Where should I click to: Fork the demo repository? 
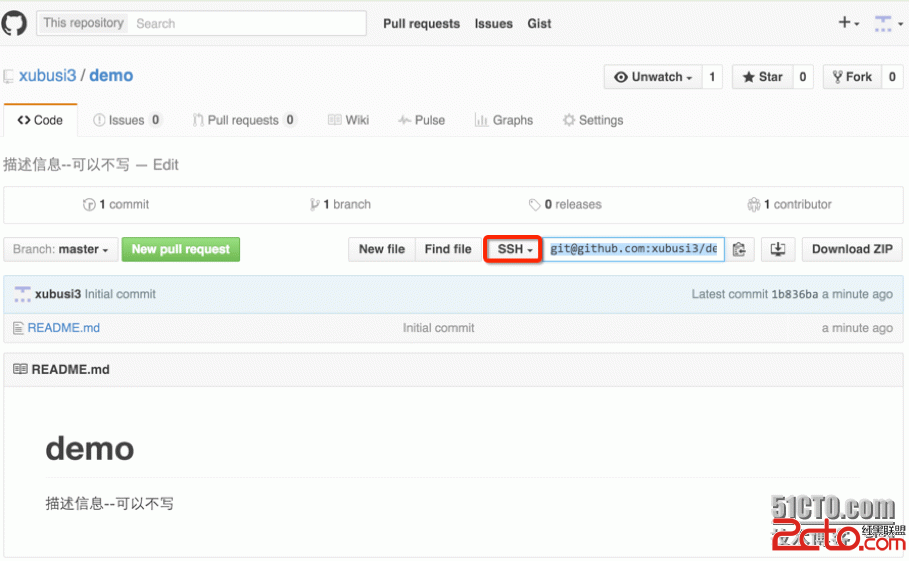(852, 77)
